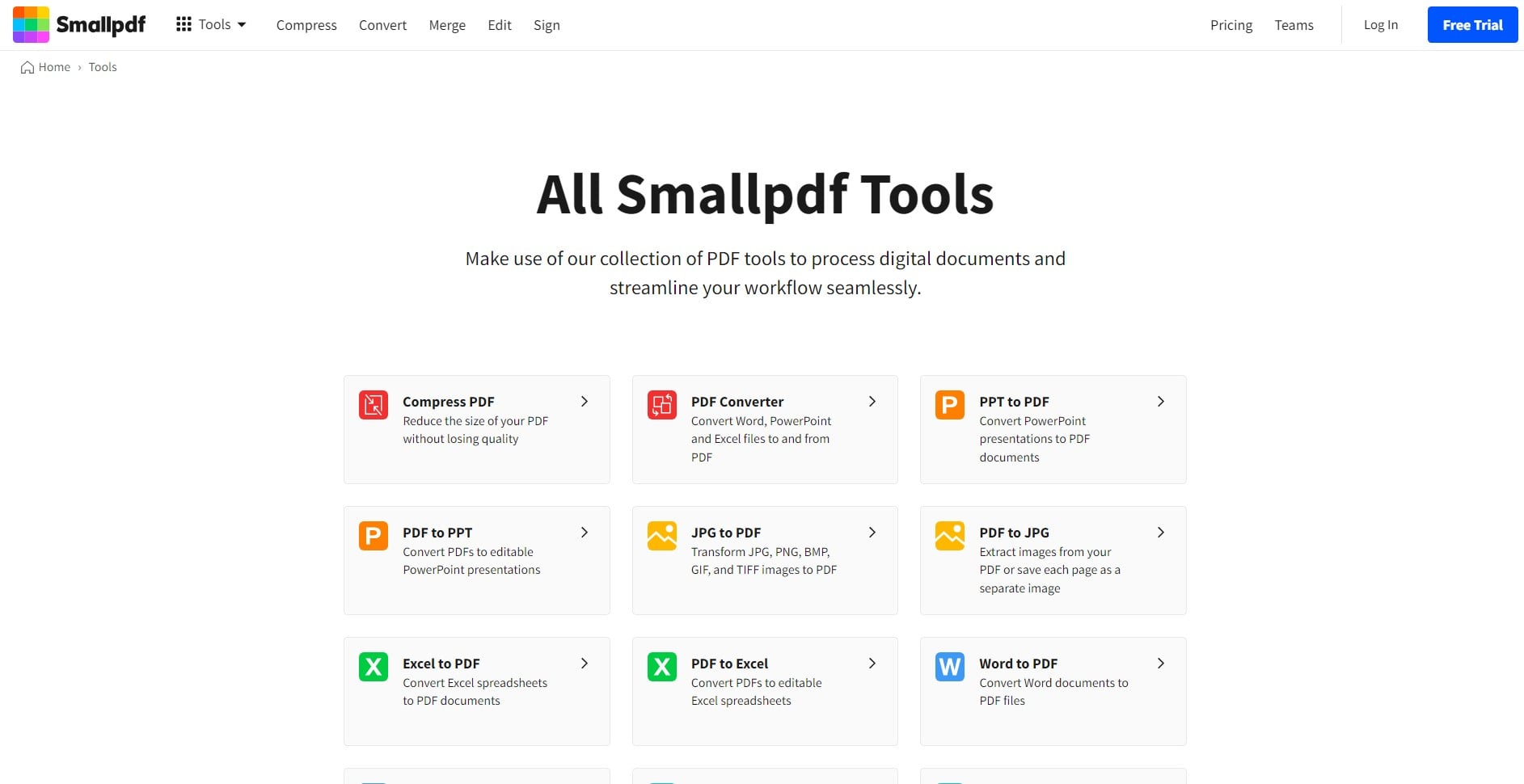
Task: Open the Tools dropdown menu
Action: coord(214,24)
